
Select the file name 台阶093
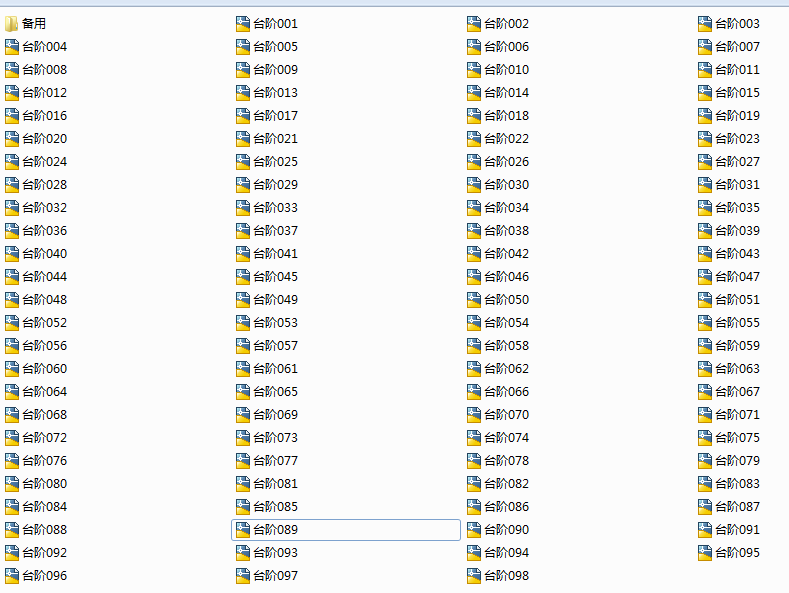[x=275, y=553]
